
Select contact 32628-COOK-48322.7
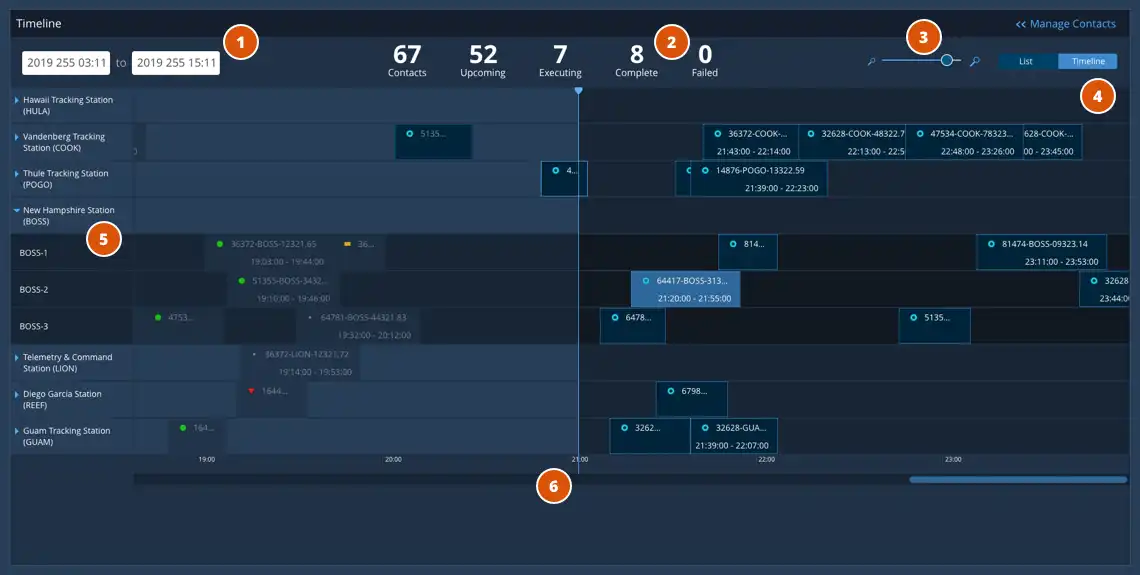(852, 142)
